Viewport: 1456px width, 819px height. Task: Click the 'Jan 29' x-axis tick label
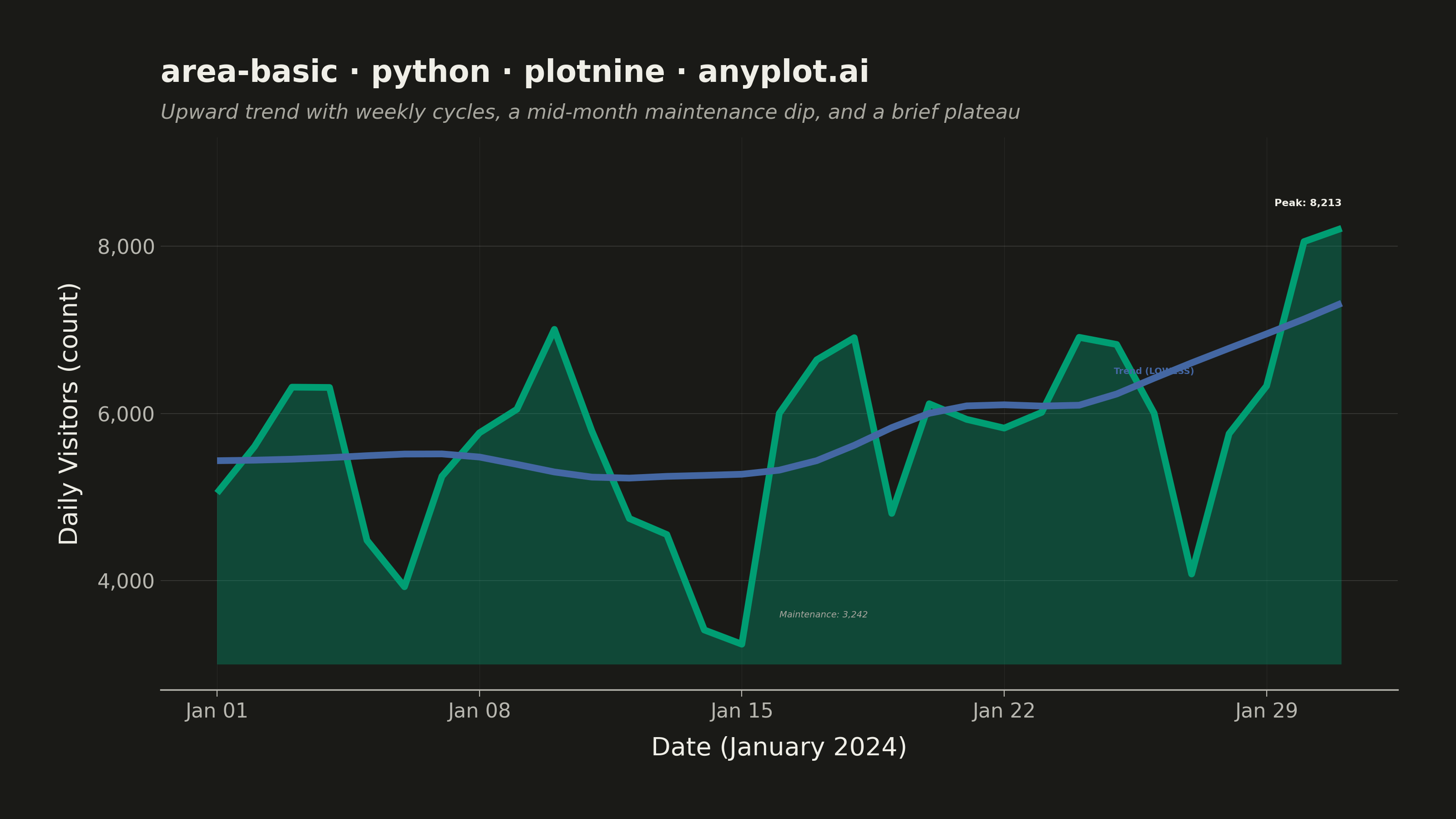coord(1265,710)
